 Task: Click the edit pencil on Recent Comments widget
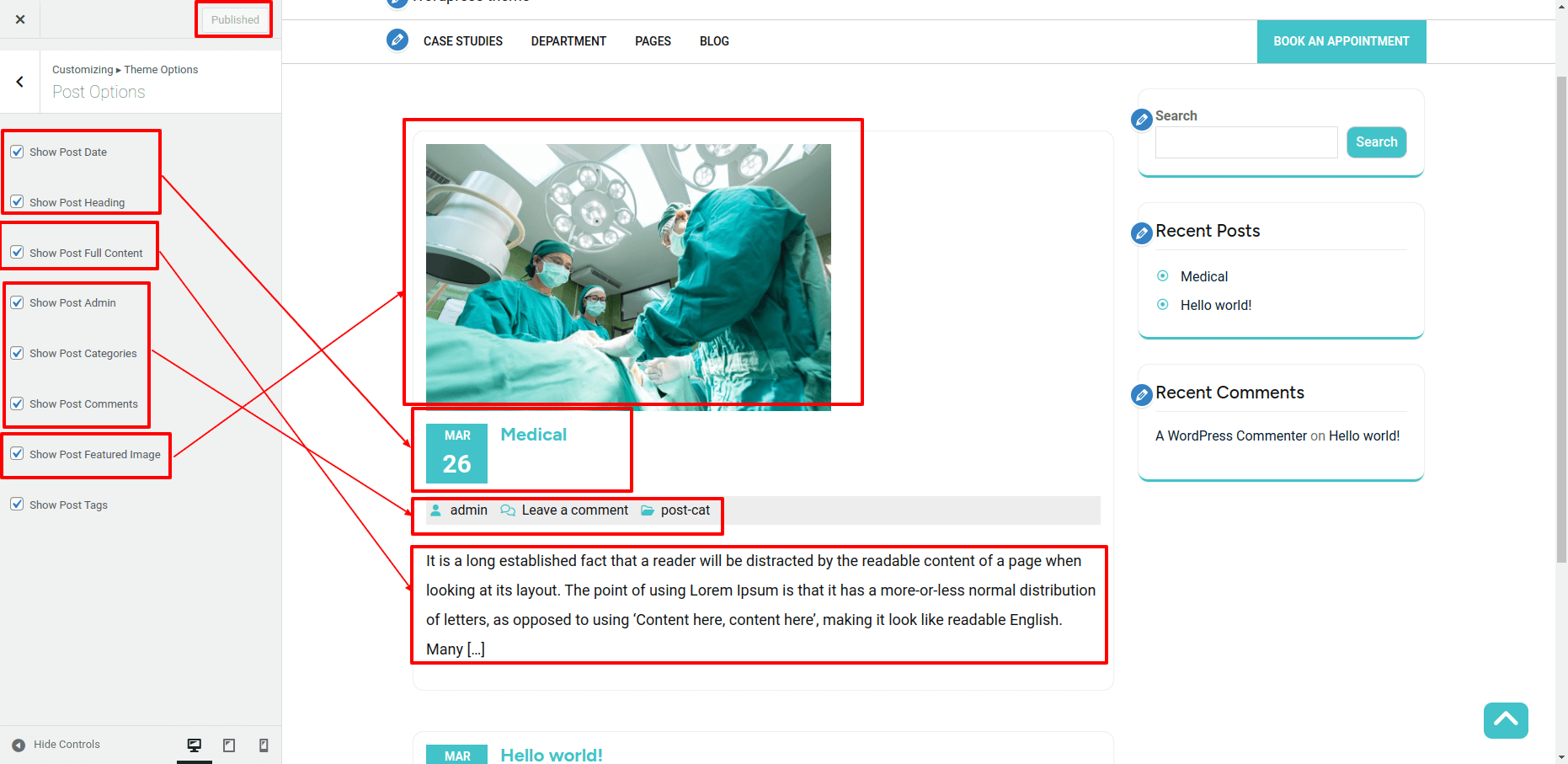pos(1141,395)
